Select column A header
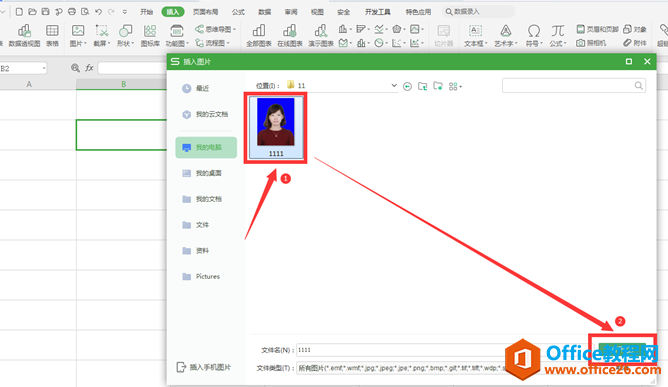Screen dimensions: 668x387 pos(29,84)
